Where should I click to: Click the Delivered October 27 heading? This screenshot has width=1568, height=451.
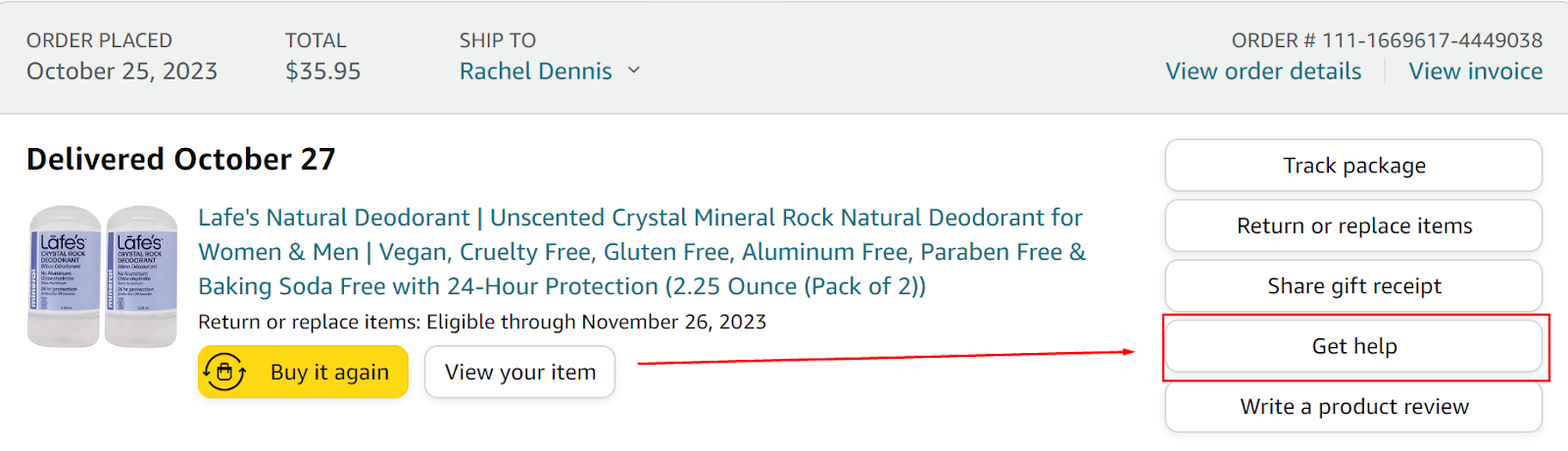pos(181,160)
